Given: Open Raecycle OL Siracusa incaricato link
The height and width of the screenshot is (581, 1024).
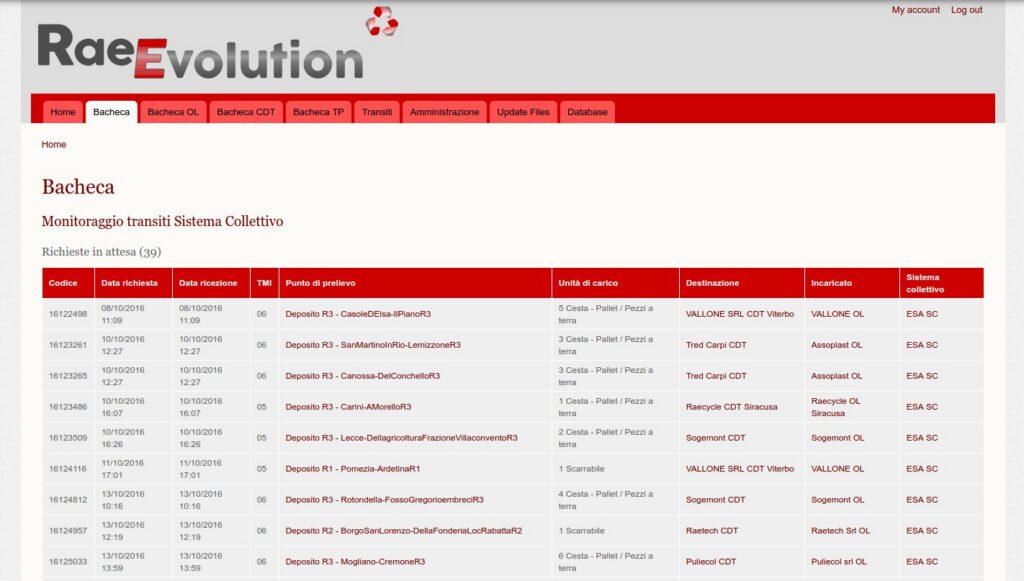Looking at the screenshot, I should (x=836, y=407).
